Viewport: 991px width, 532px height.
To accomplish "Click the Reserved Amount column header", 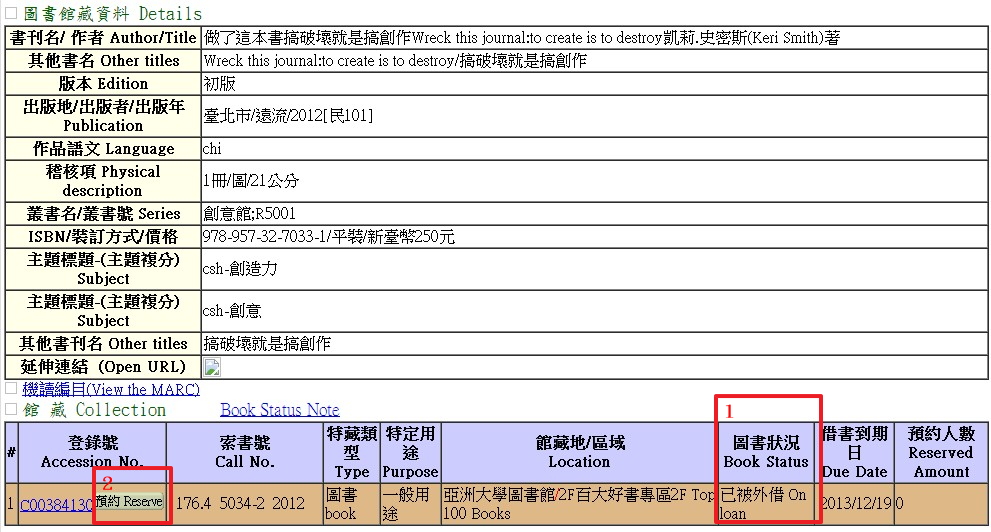I will [x=940, y=452].
